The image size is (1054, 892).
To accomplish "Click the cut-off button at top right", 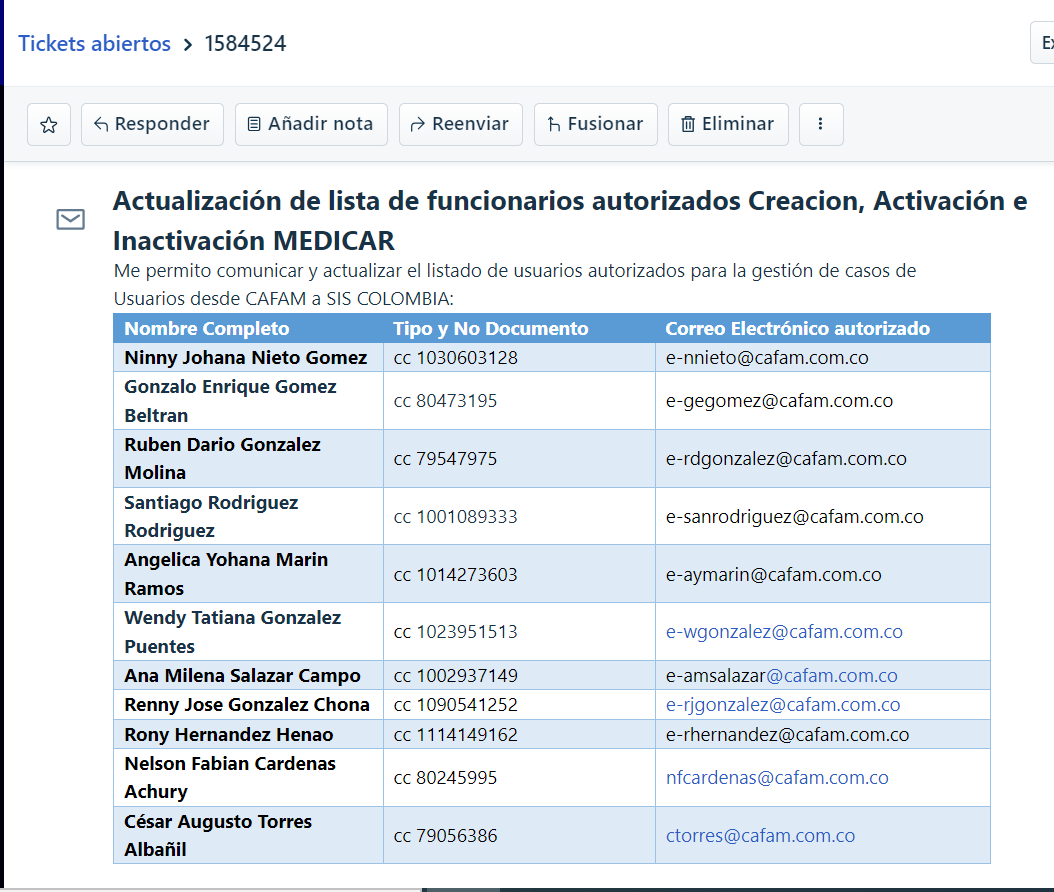I will point(1043,42).
